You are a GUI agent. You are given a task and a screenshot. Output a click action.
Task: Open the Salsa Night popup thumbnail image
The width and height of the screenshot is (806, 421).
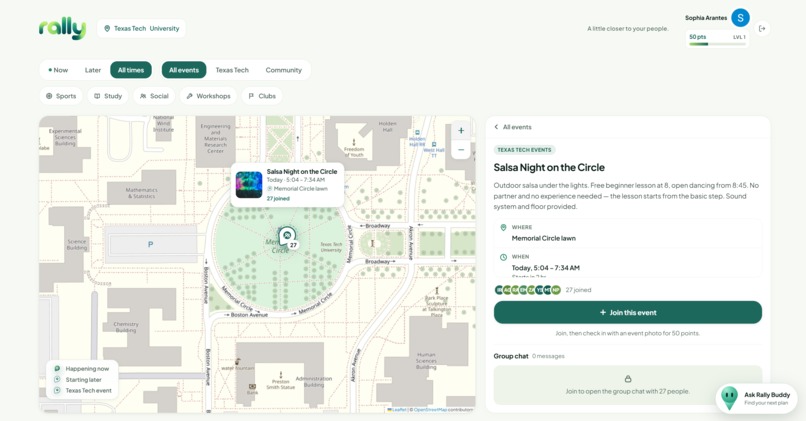click(x=249, y=185)
